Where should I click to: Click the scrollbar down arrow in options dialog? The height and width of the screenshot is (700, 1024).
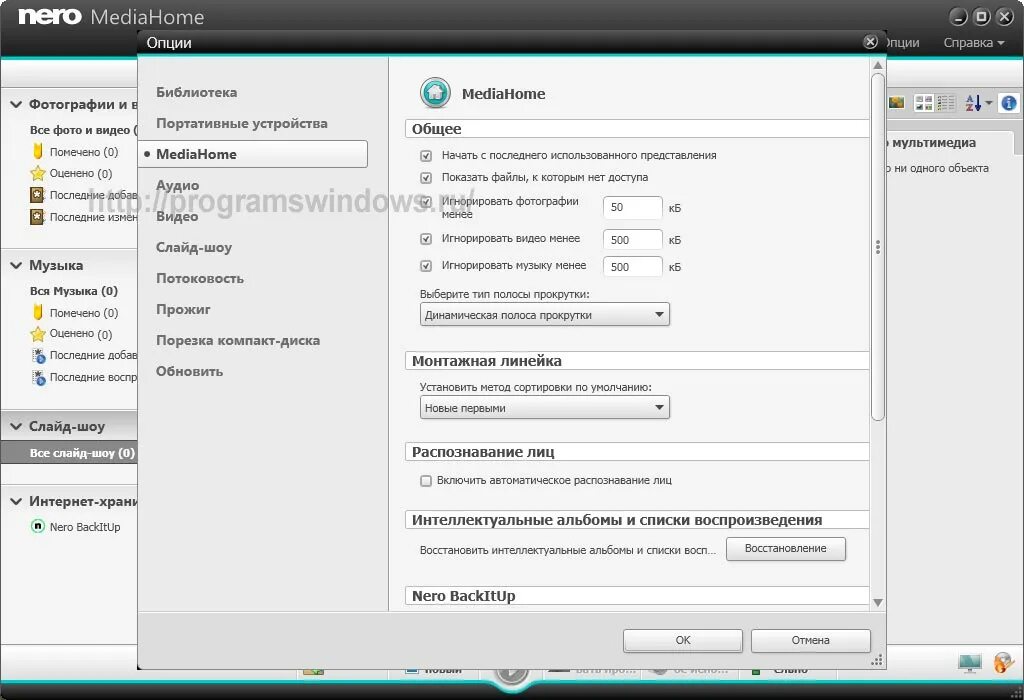pos(878,602)
